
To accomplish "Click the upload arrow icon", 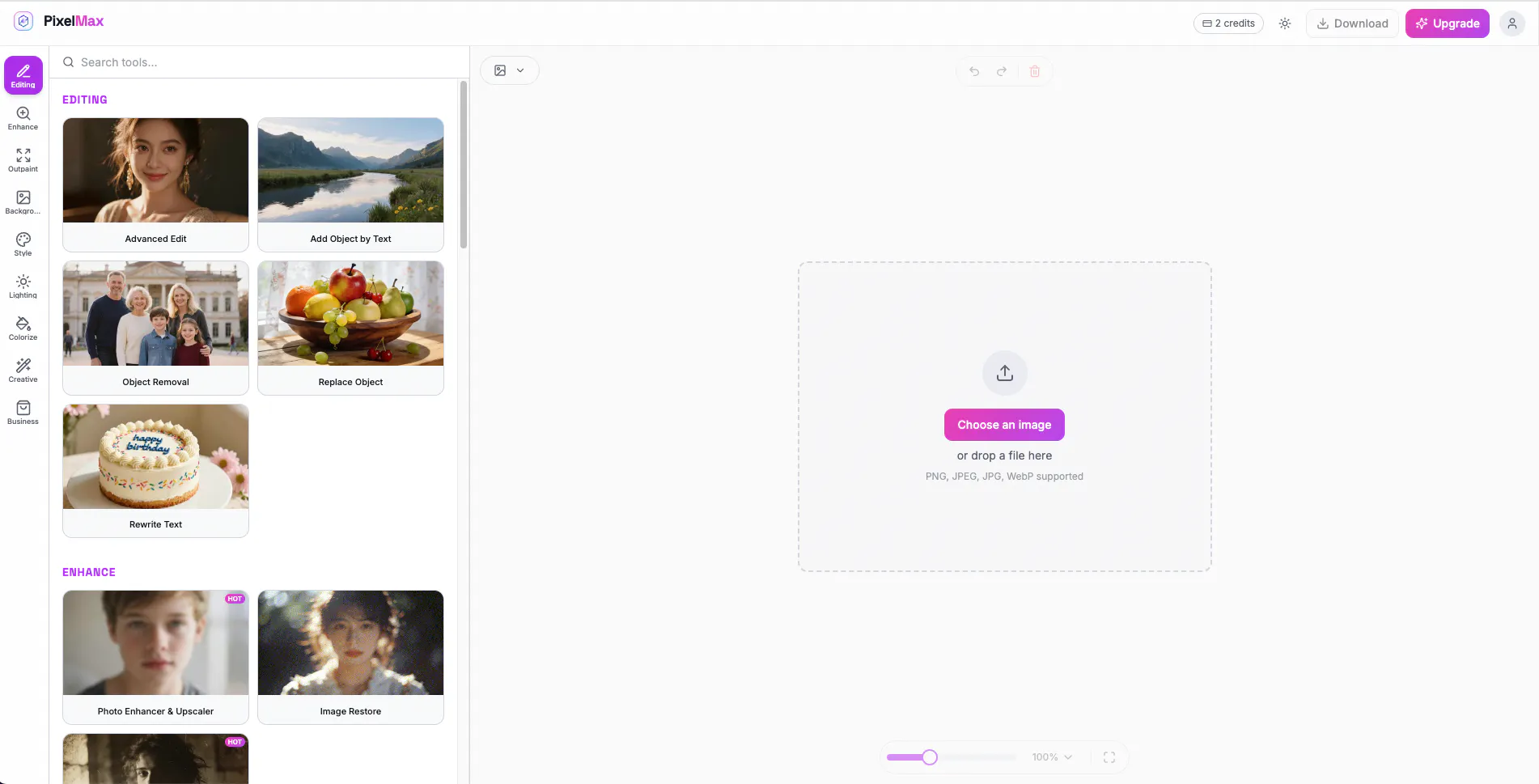I will coord(1005,373).
